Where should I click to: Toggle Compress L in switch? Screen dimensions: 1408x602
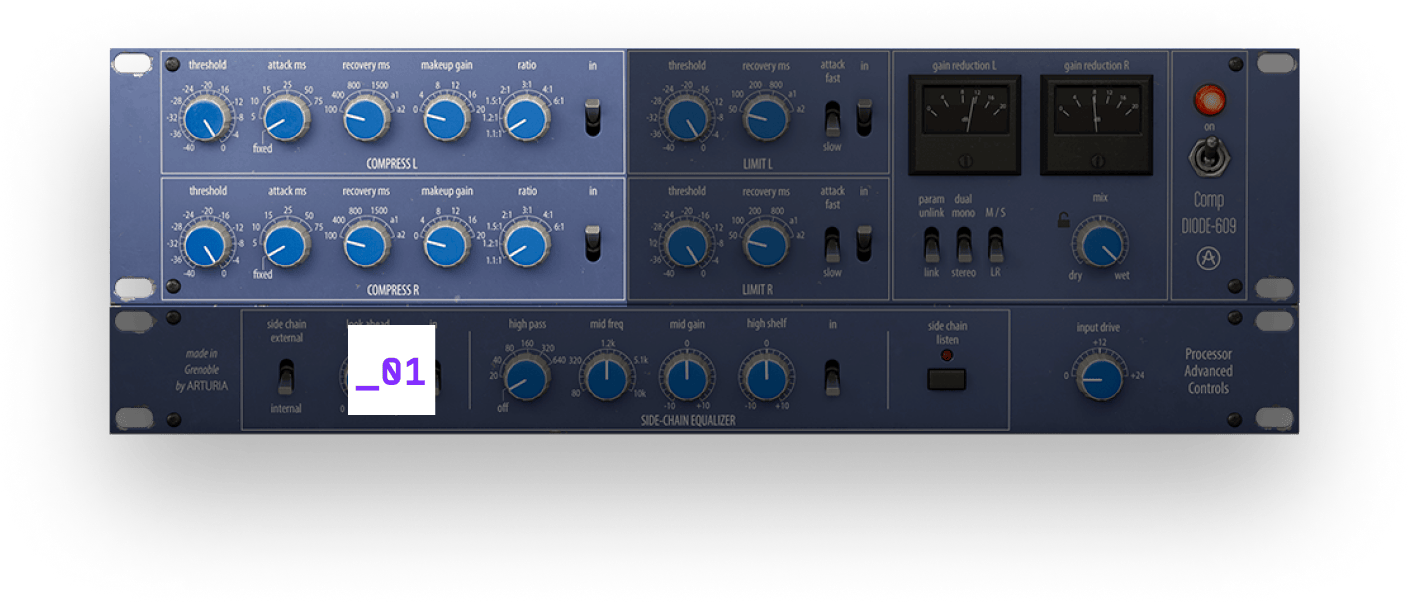[x=593, y=116]
